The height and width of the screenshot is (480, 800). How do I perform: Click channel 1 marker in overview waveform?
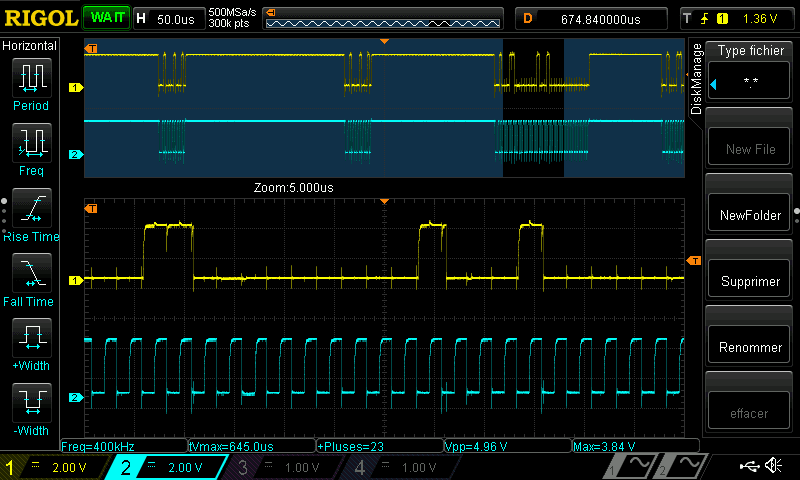(76, 88)
